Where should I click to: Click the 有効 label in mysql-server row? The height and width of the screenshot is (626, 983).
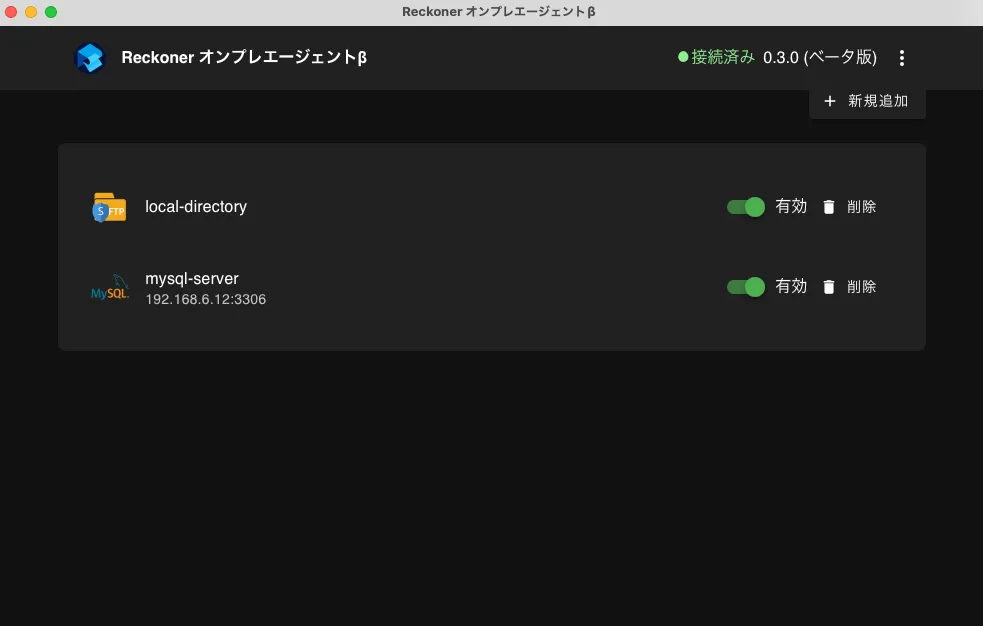click(791, 286)
